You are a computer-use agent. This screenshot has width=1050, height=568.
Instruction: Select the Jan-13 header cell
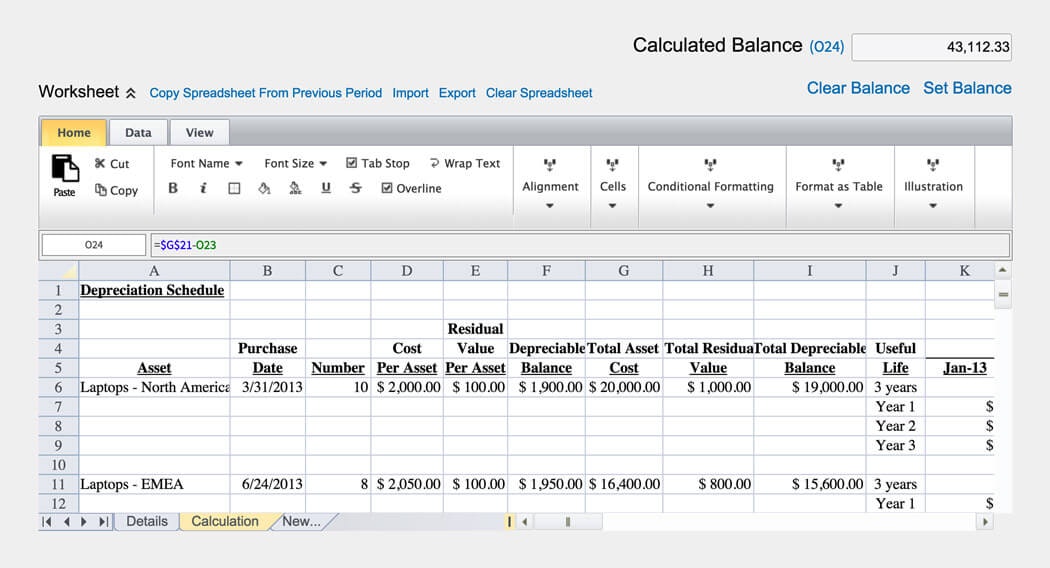coord(960,368)
